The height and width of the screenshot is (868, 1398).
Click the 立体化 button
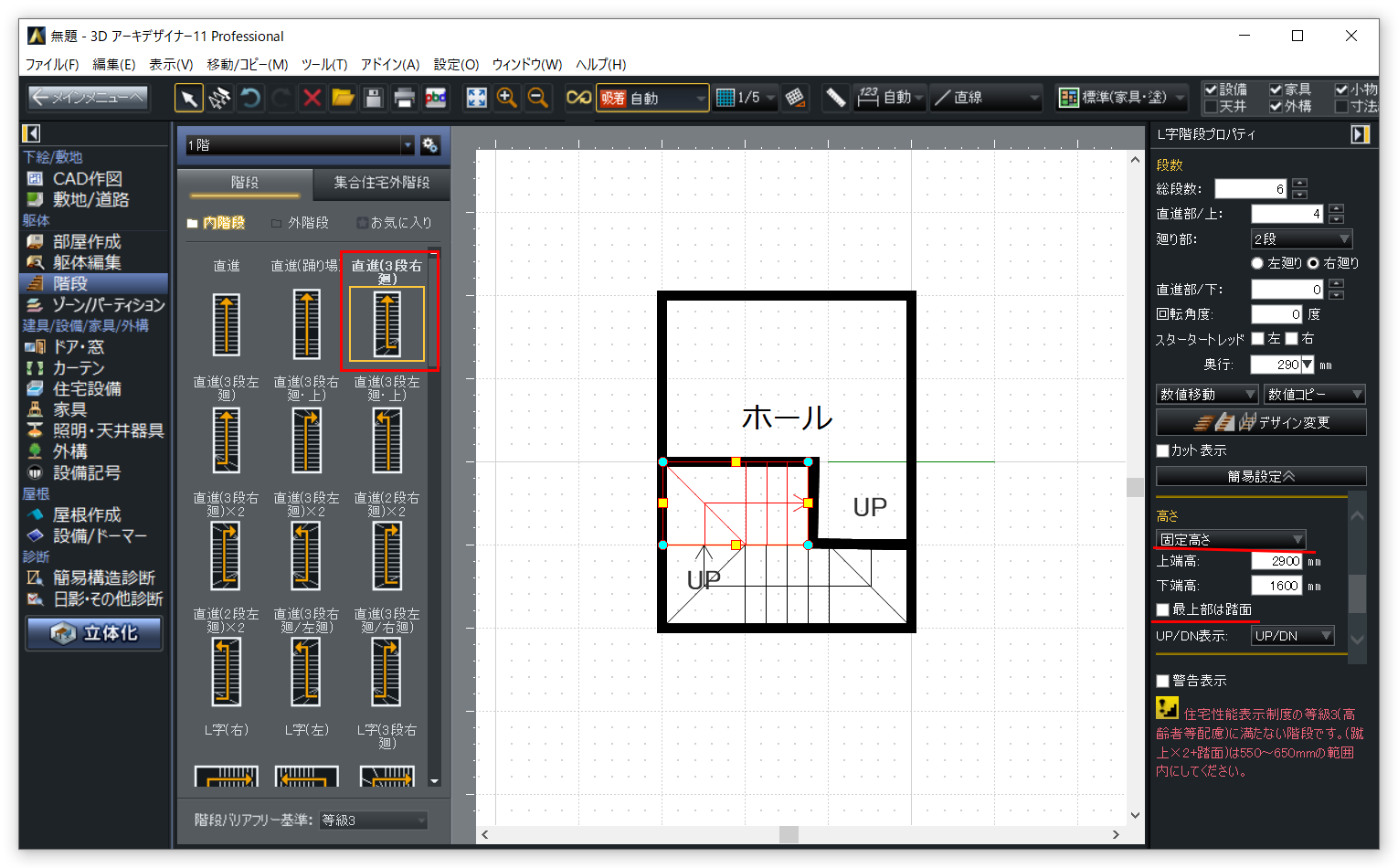(95, 633)
